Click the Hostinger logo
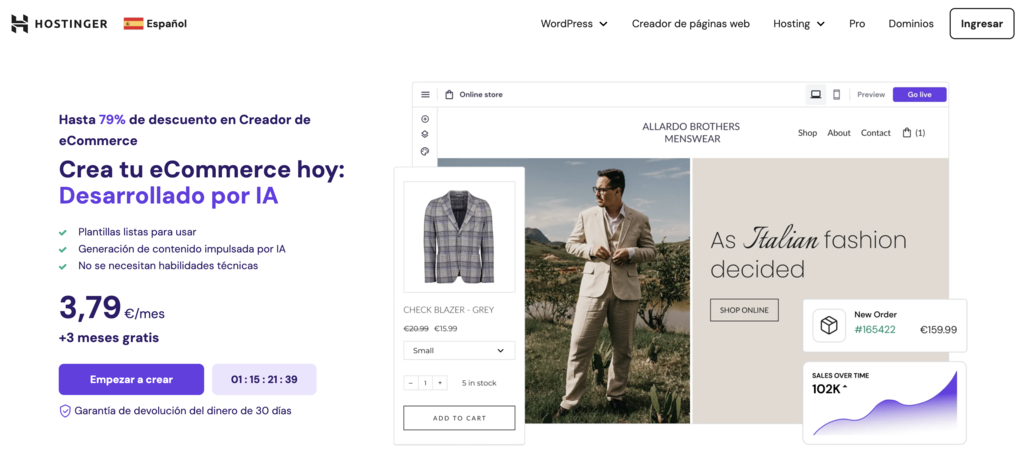Viewport: 1024px width, 473px height. coord(59,24)
